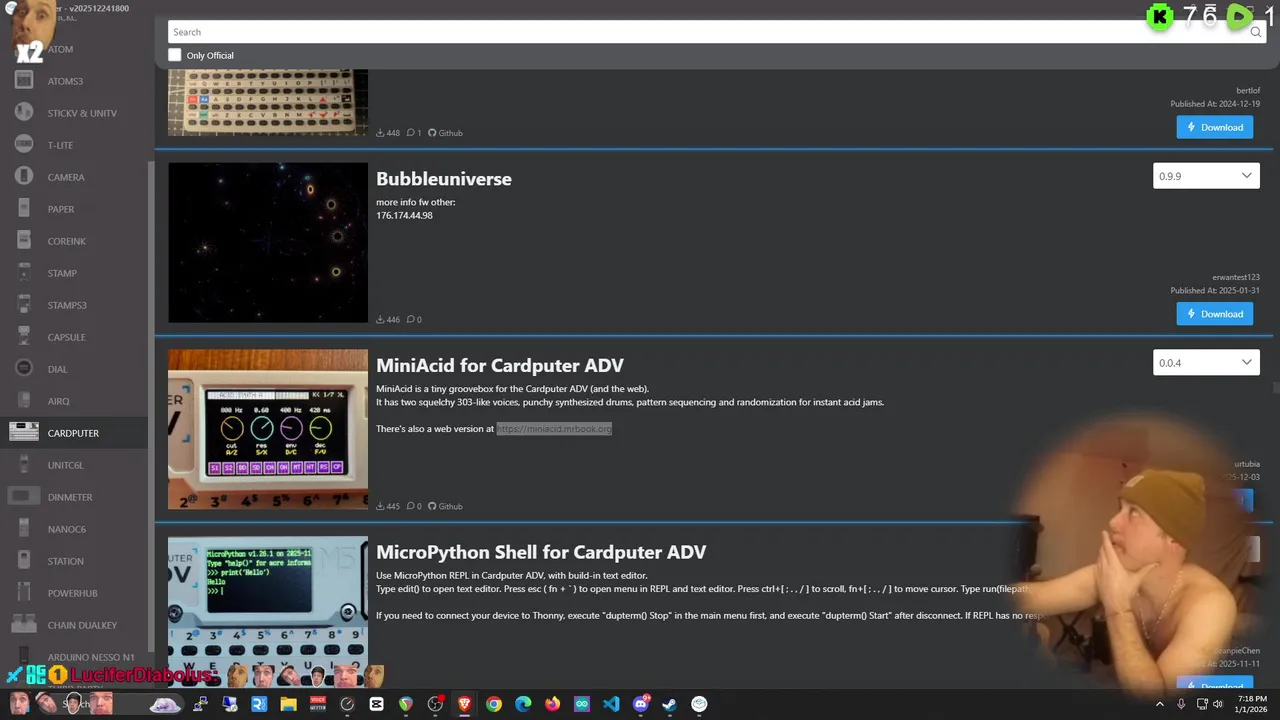Select the ARDUINO NESSO N1 device
1280x720 pixels.
coord(74,657)
